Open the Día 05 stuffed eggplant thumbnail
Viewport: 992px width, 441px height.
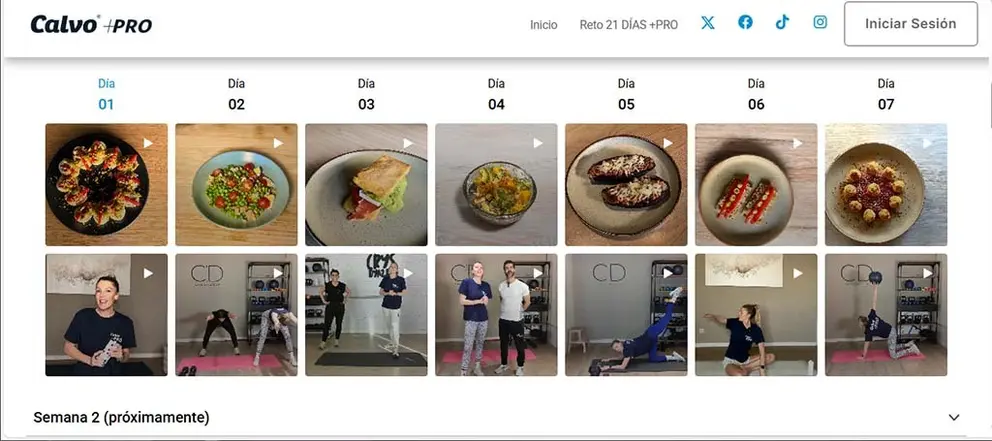(x=626, y=184)
